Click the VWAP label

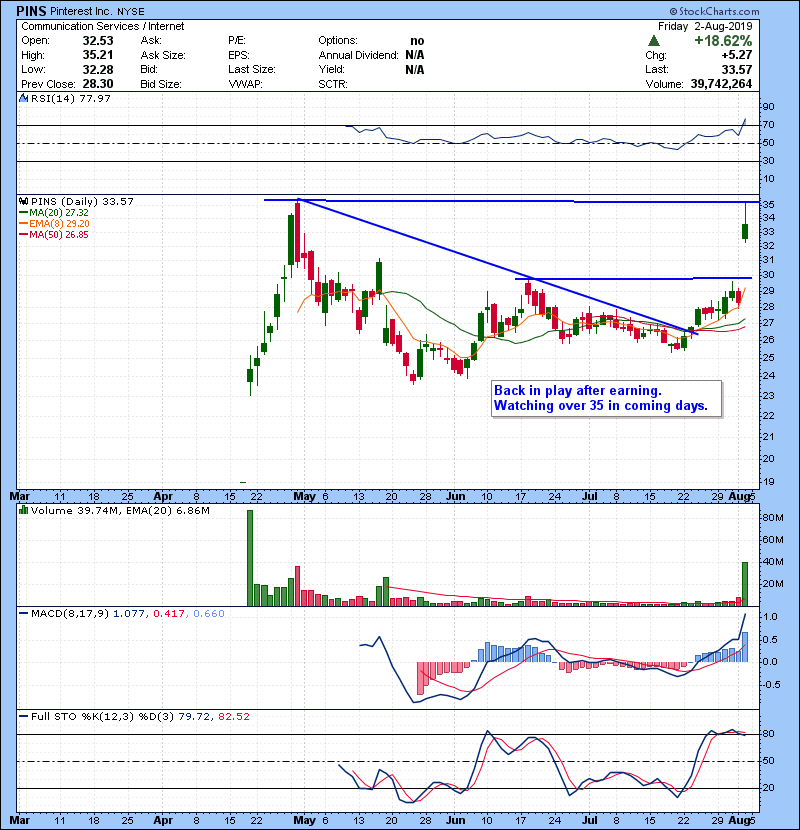coord(245,84)
